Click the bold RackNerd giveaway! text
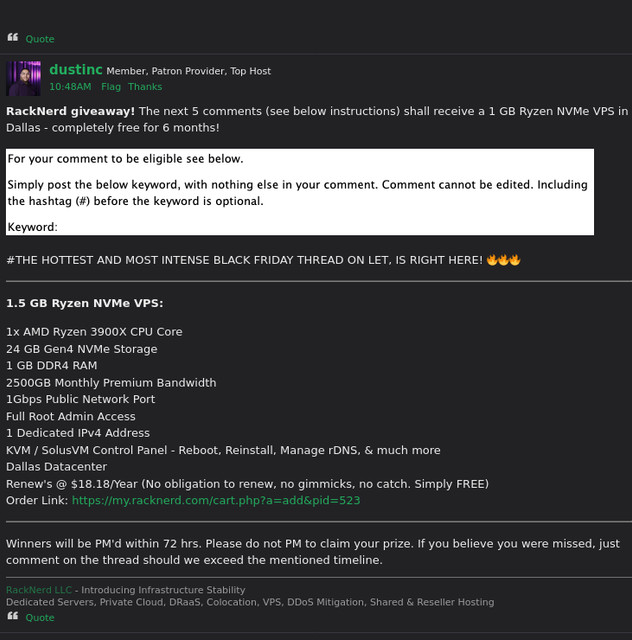Screen dimensions: 632x640 70,111
